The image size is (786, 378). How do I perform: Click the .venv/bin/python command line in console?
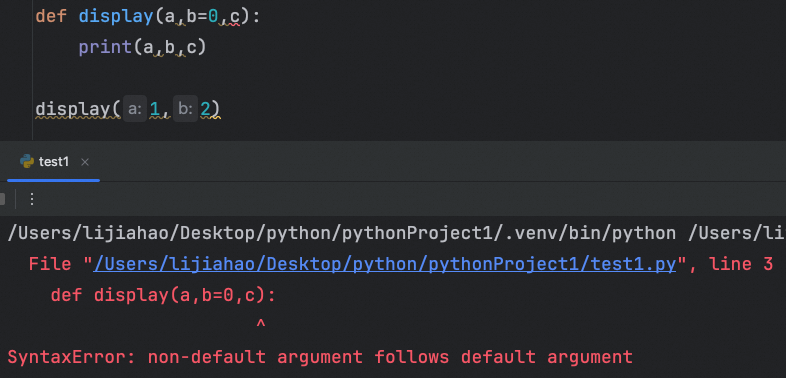[x=396, y=234]
